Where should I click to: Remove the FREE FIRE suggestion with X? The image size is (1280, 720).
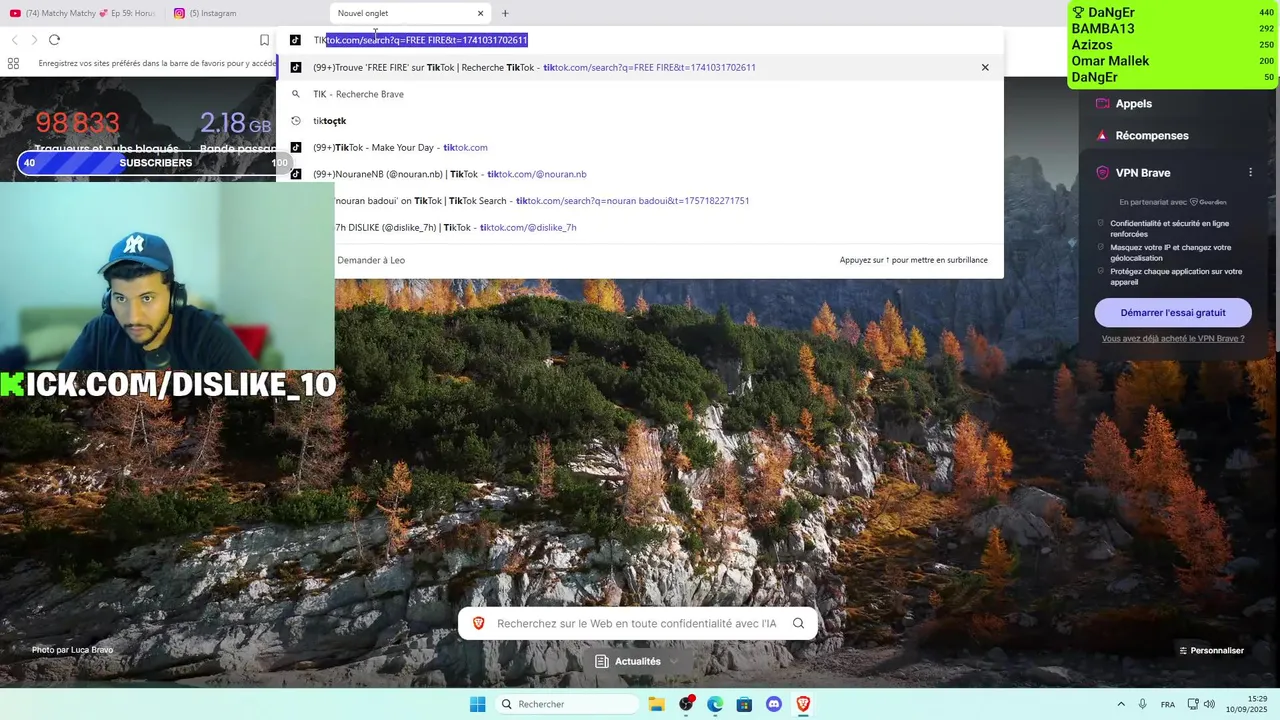click(x=985, y=67)
